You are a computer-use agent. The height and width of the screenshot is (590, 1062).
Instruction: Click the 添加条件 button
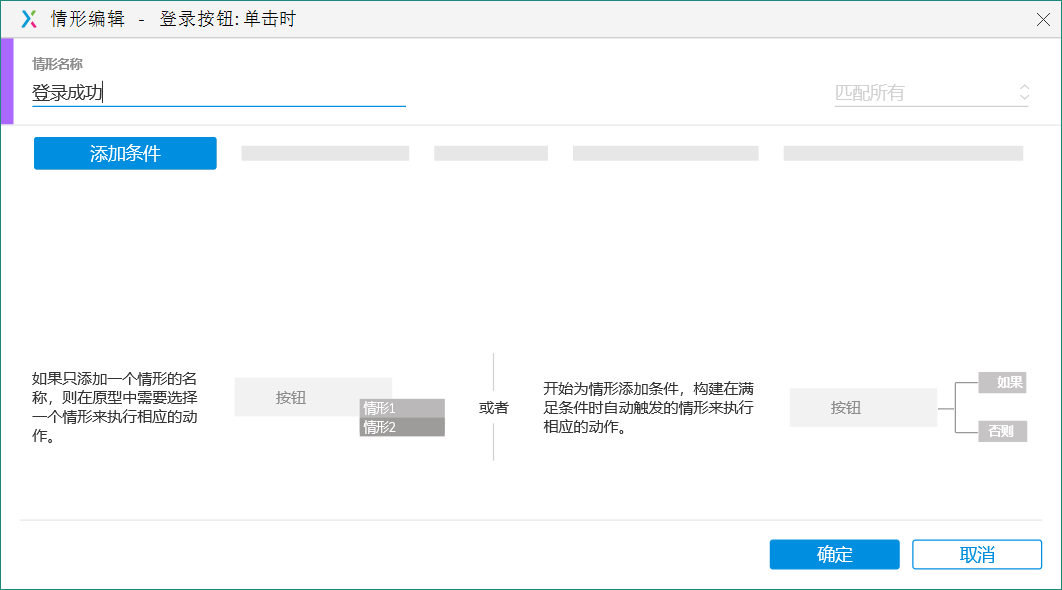point(125,153)
